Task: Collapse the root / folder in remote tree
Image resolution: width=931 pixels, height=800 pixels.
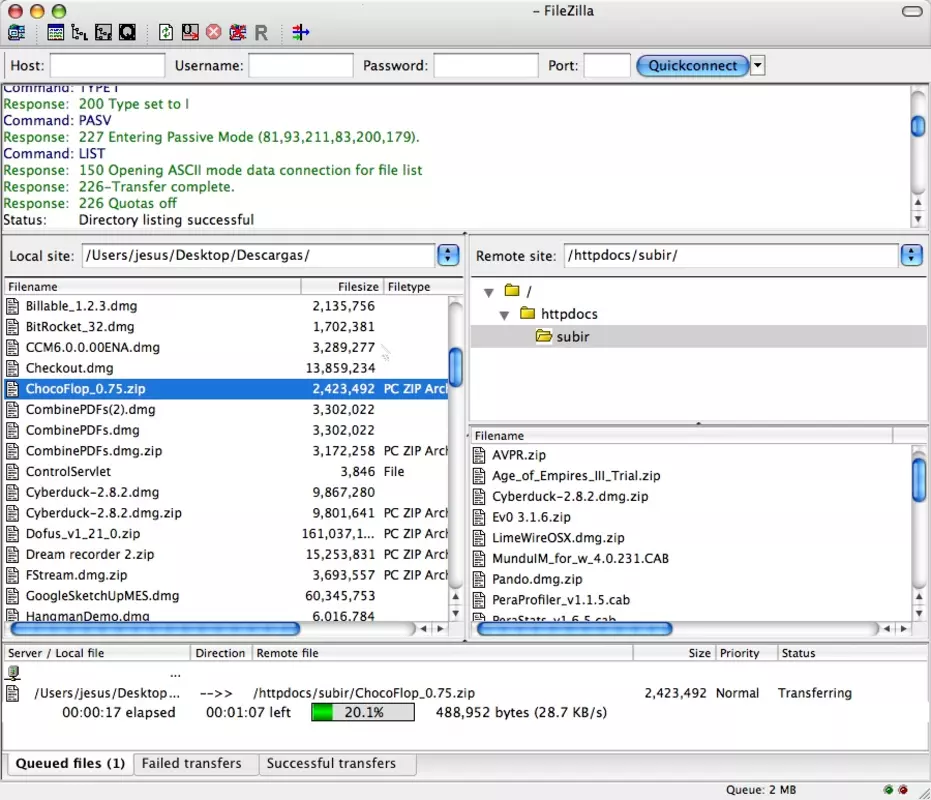Action: [x=489, y=292]
